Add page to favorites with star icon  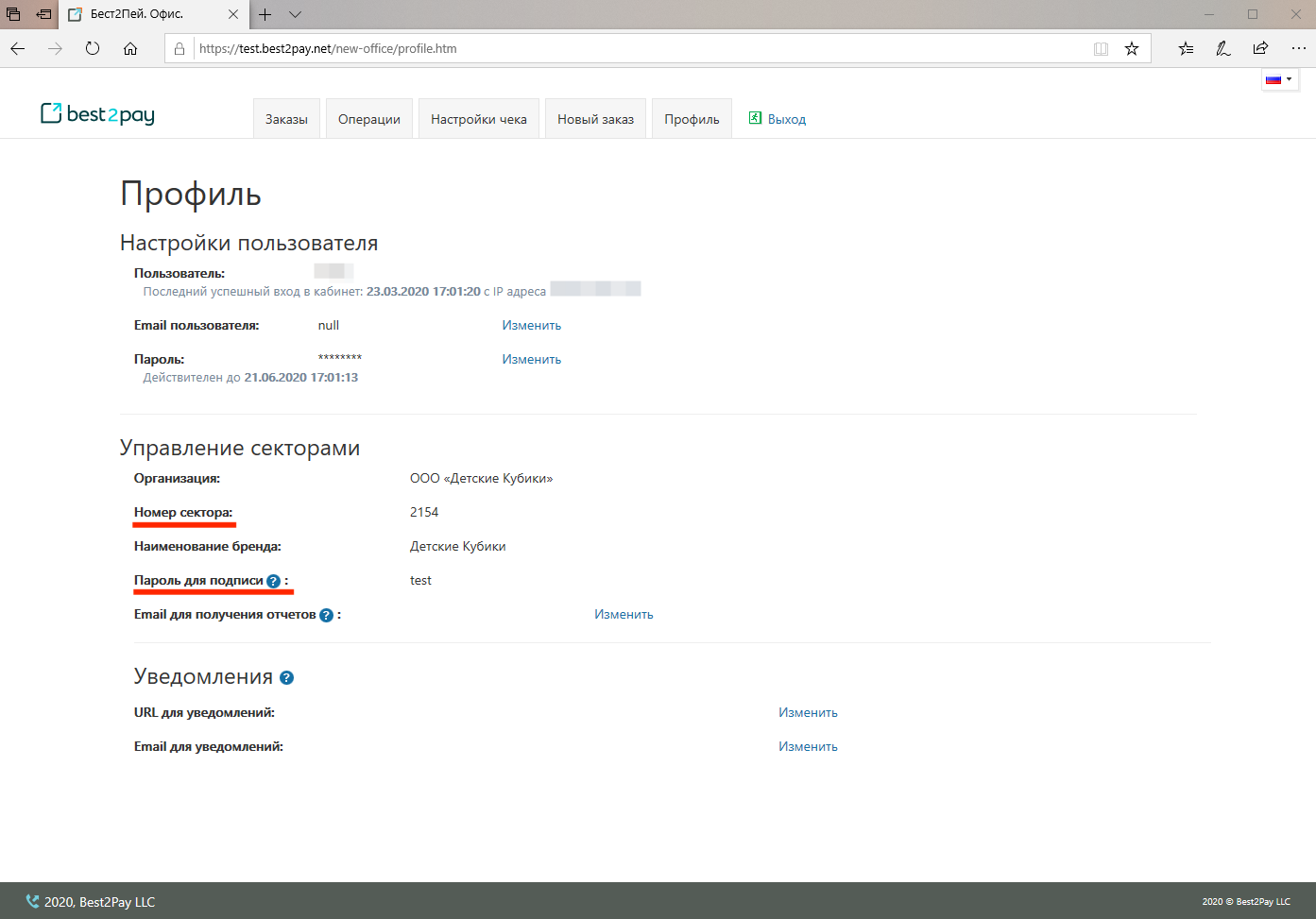point(1132,49)
